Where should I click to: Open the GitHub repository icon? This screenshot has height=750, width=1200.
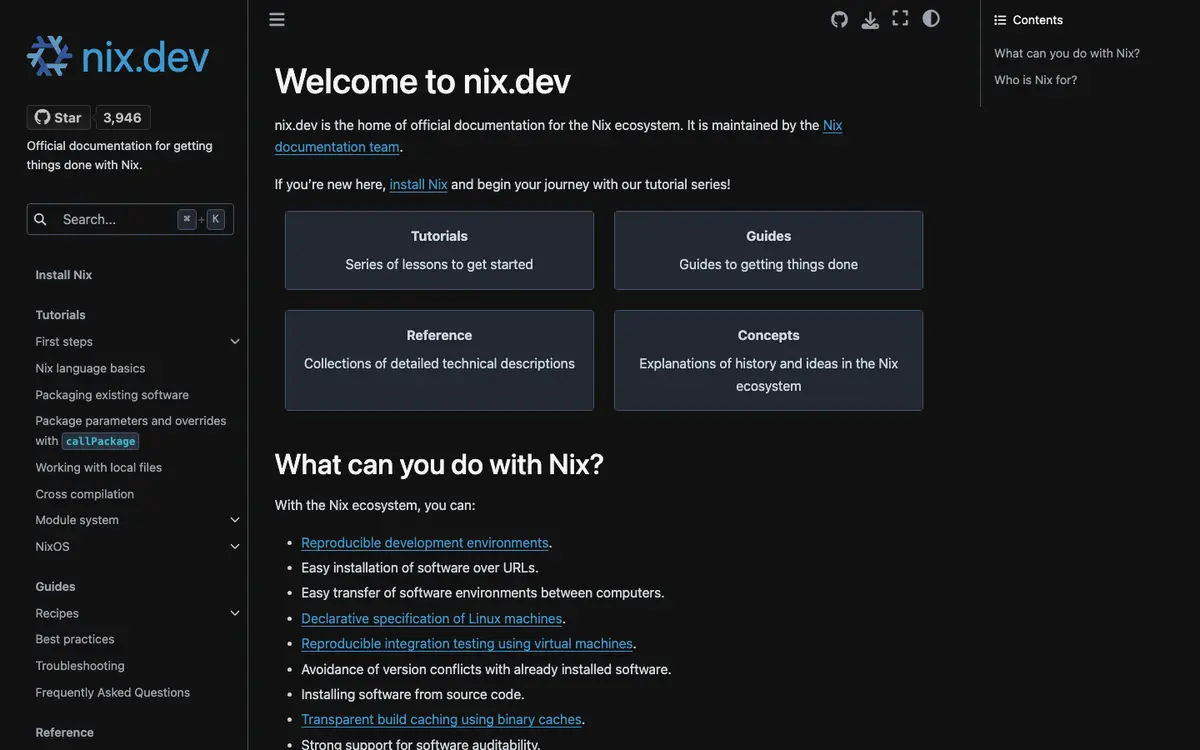point(840,19)
